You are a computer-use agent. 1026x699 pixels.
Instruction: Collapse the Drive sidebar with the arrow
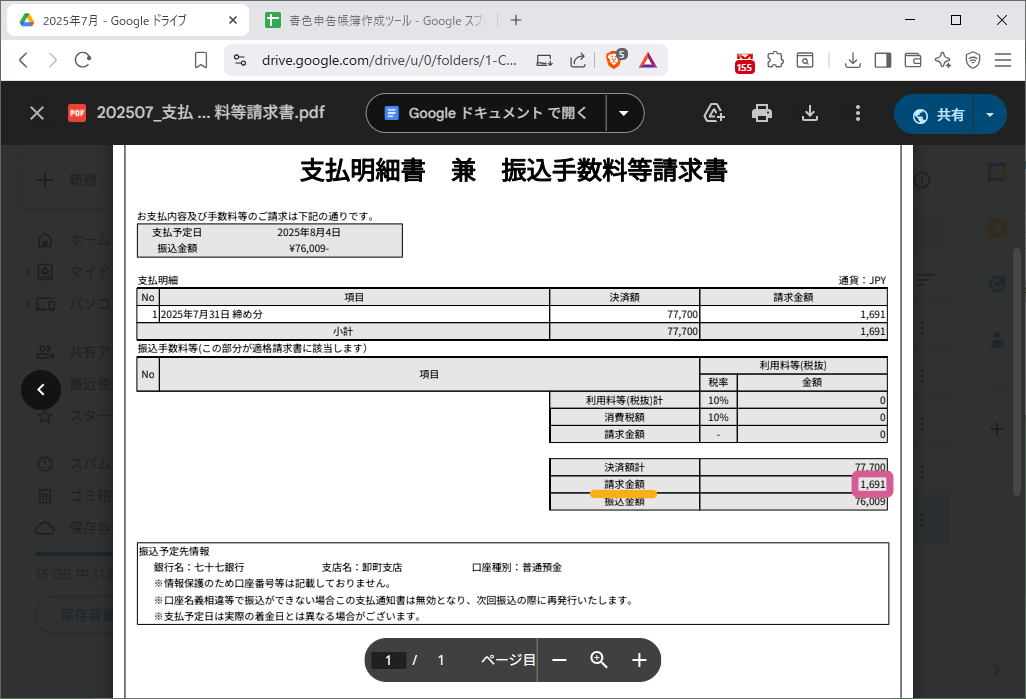(x=41, y=389)
